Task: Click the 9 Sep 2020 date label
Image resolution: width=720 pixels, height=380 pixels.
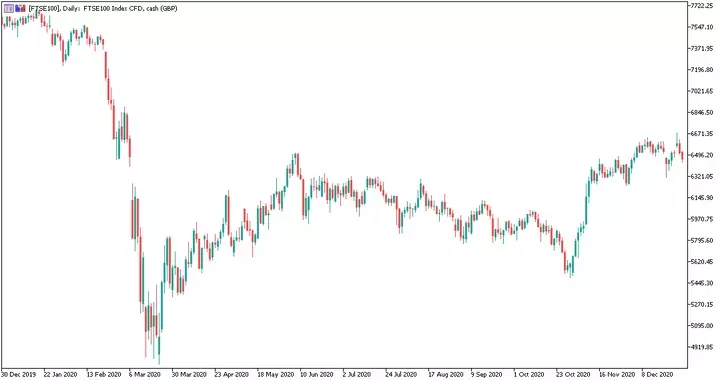Action: pyautogui.click(x=486, y=374)
